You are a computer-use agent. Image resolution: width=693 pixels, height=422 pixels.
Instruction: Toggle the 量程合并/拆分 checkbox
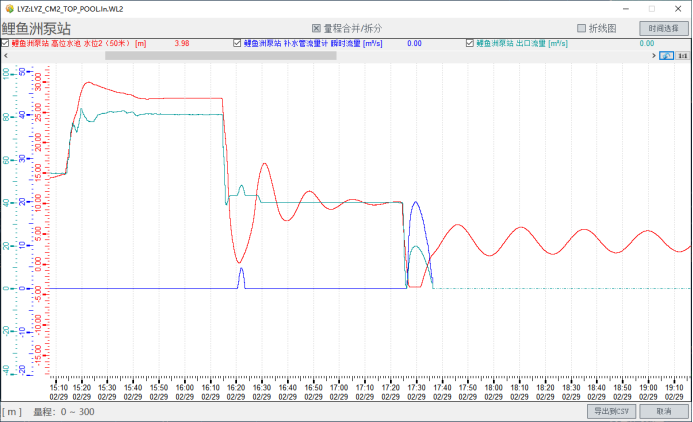coord(317,28)
